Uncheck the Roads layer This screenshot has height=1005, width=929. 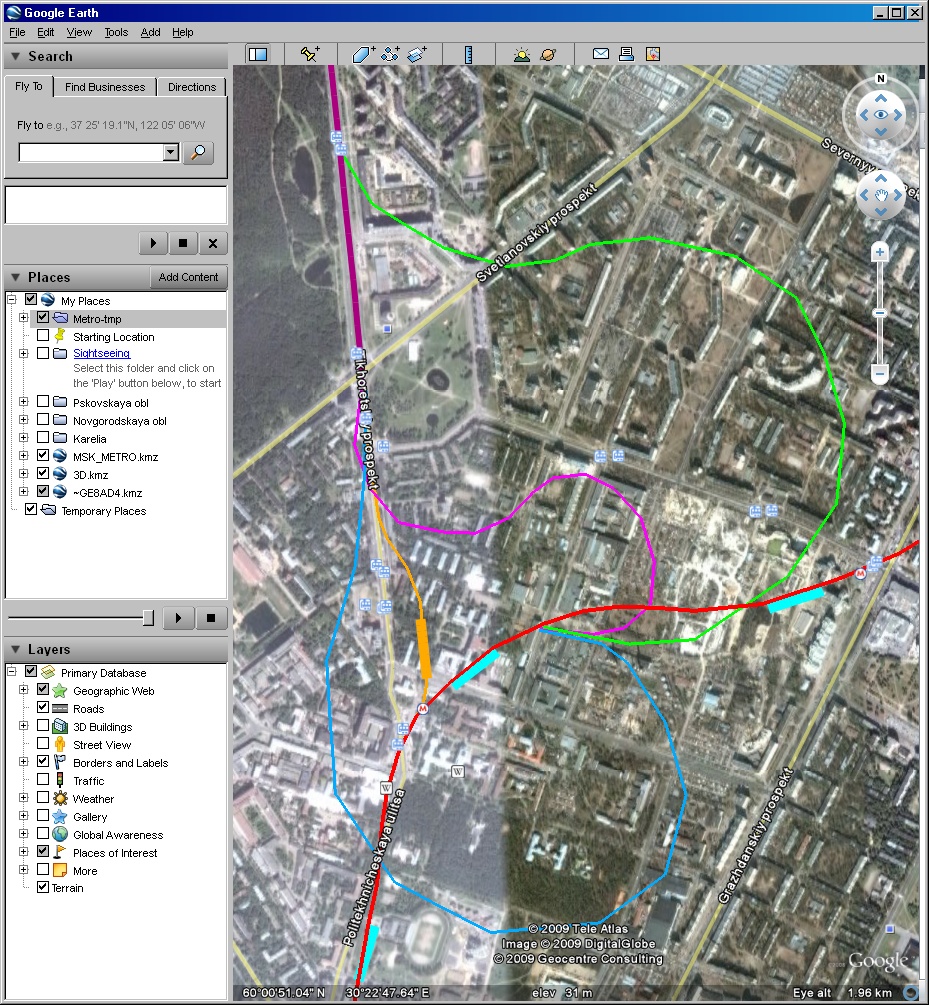point(43,709)
